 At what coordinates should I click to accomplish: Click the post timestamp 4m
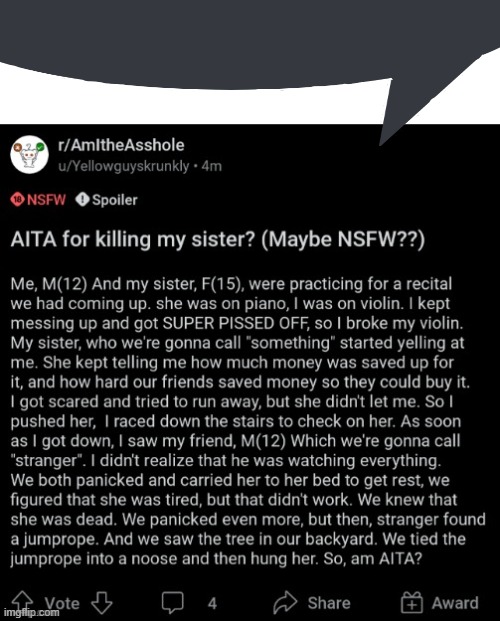coord(211,166)
